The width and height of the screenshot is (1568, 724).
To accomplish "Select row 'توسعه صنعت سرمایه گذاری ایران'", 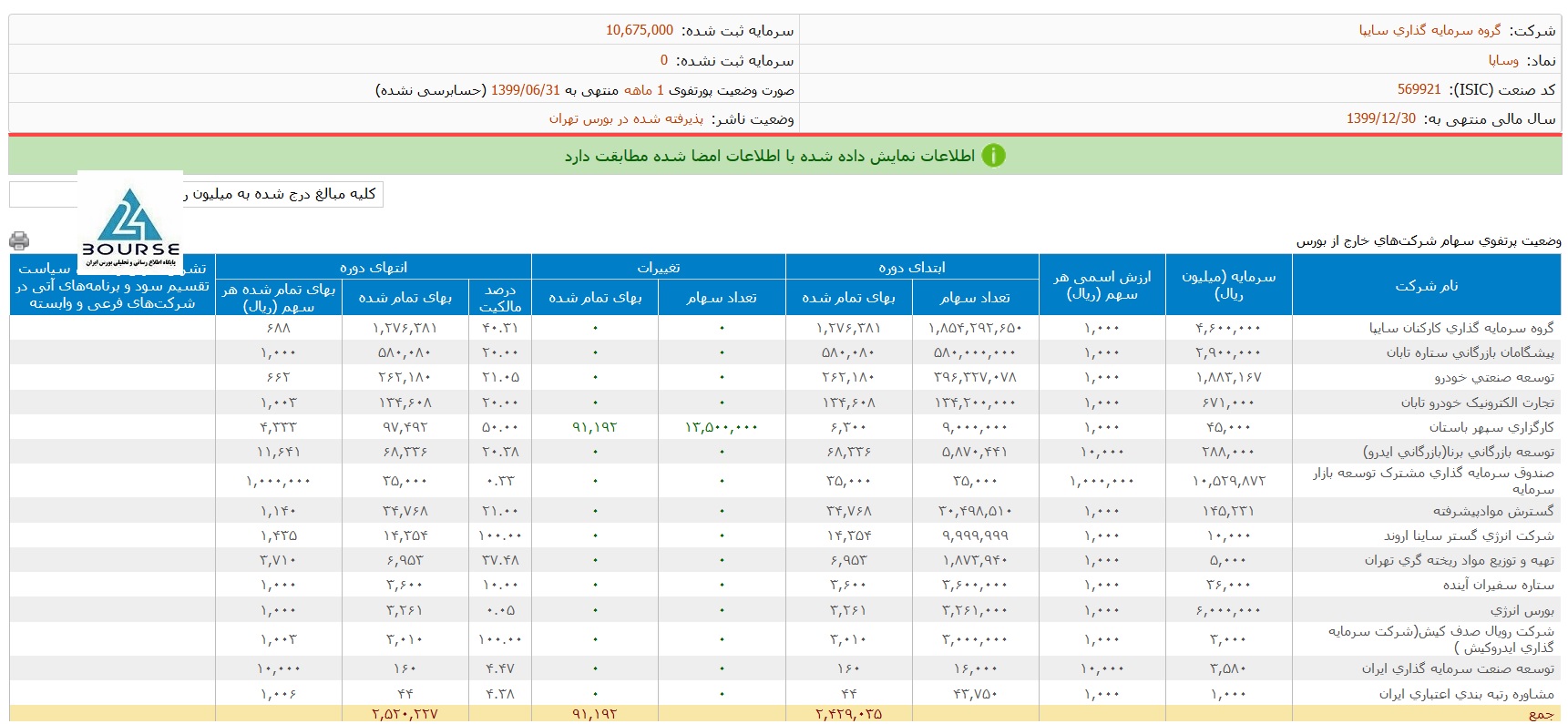I will 785,668.
